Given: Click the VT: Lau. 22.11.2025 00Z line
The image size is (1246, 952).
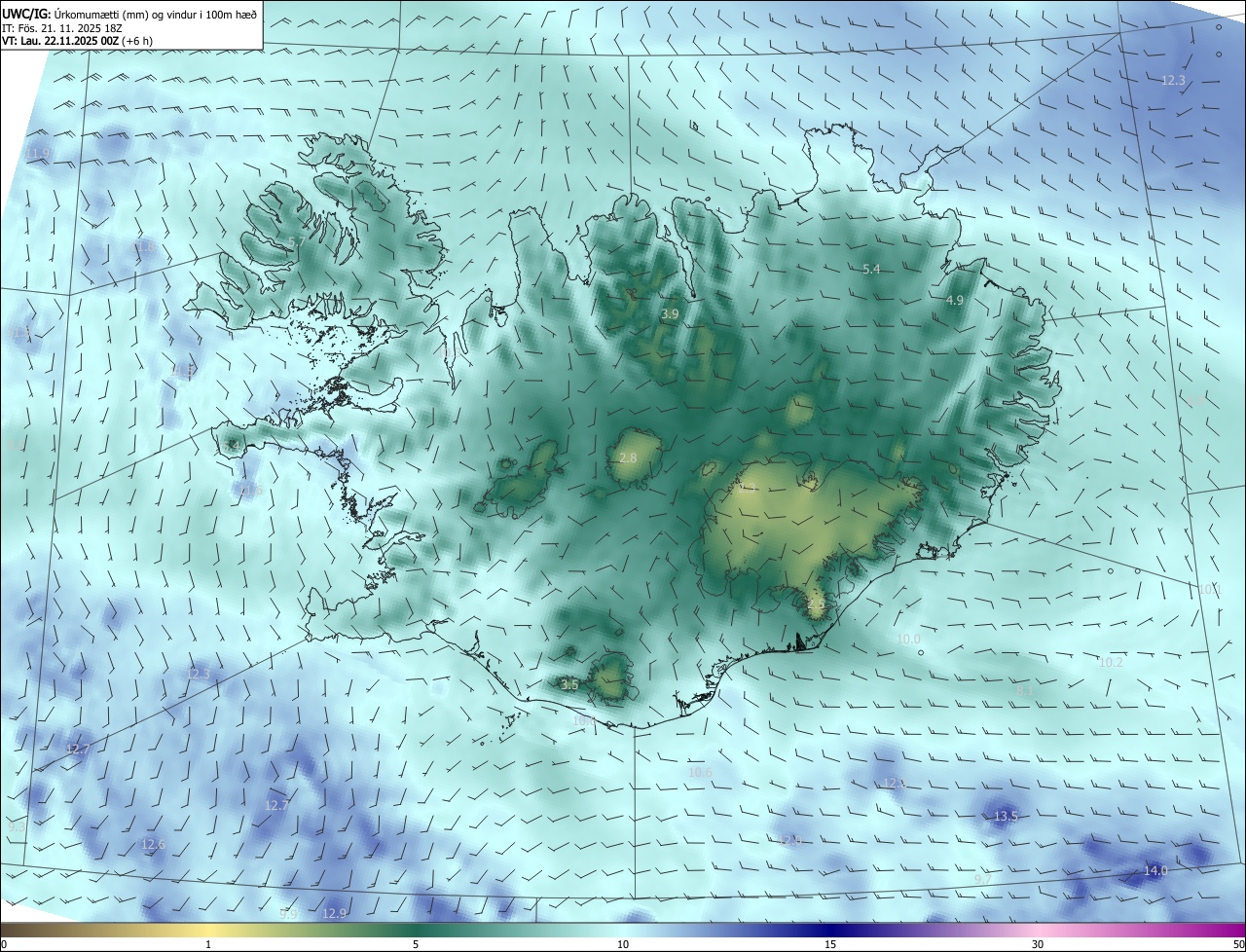Looking at the screenshot, I should (77, 40).
